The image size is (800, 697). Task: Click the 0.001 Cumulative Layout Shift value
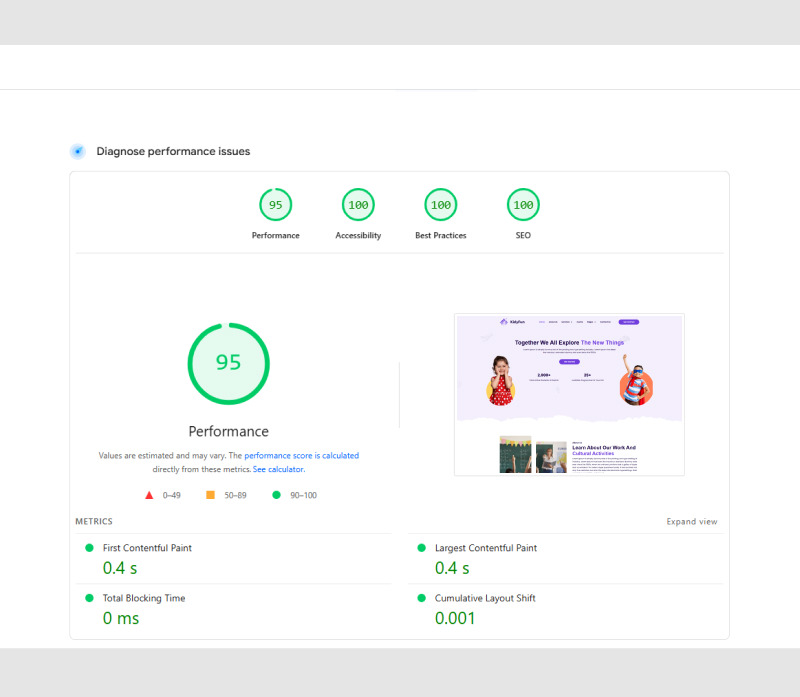[x=455, y=618]
